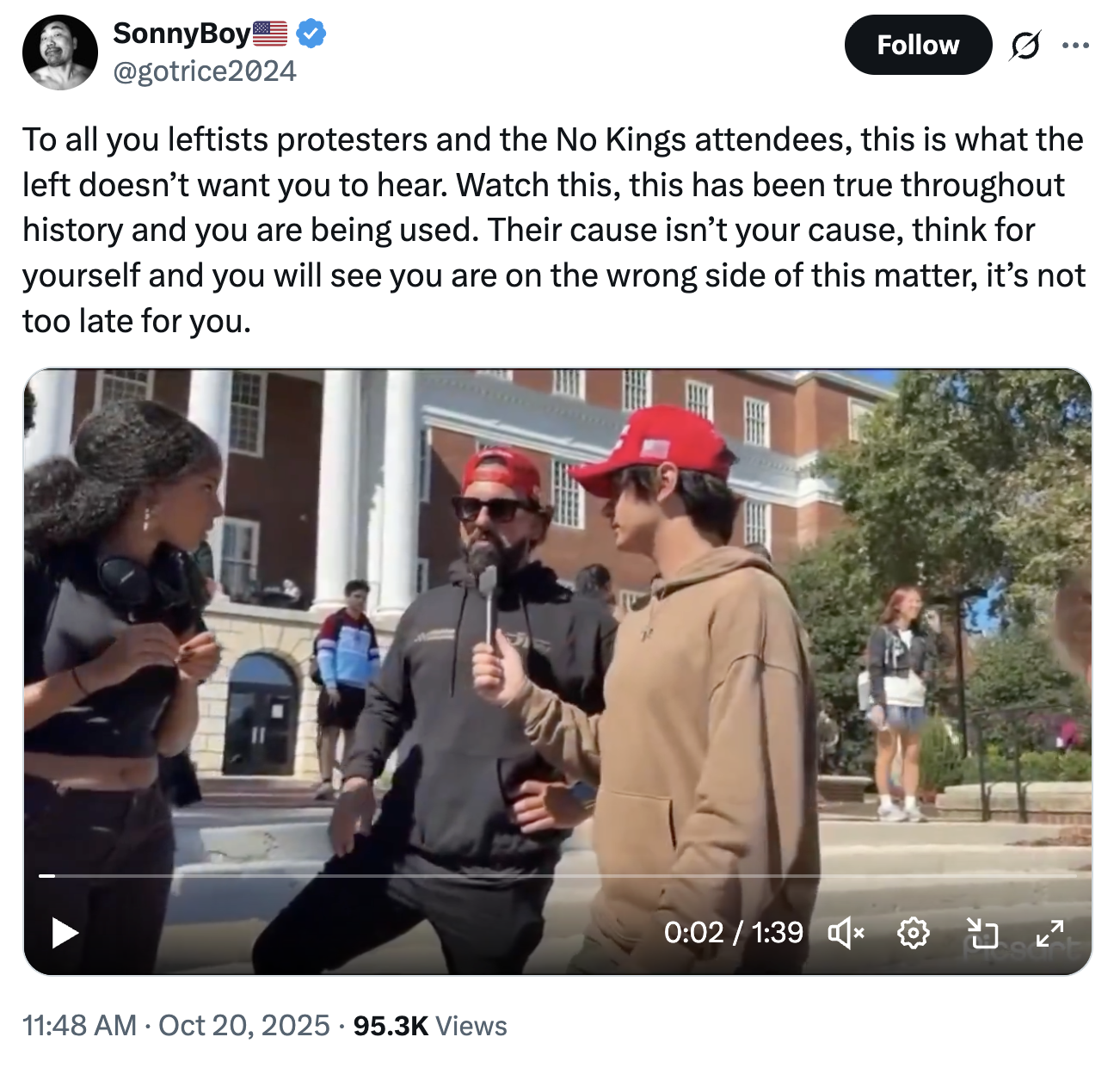Click the SonnyBoy display name
The height and width of the screenshot is (1074, 1120).
[x=182, y=34]
